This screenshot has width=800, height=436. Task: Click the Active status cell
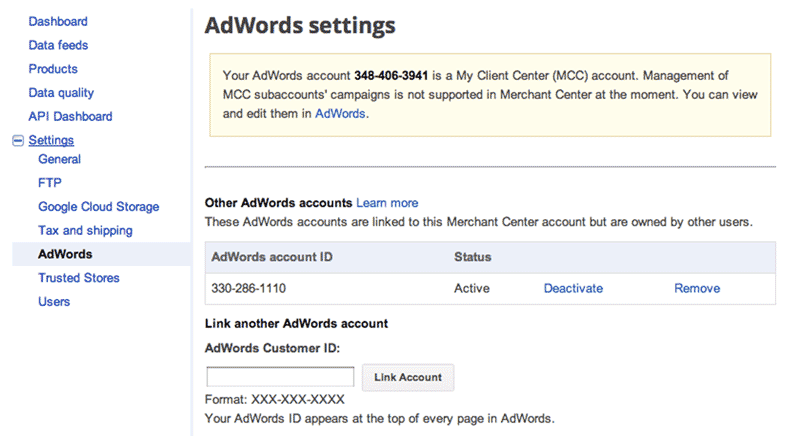pyautogui.click(x=472, y=288)
